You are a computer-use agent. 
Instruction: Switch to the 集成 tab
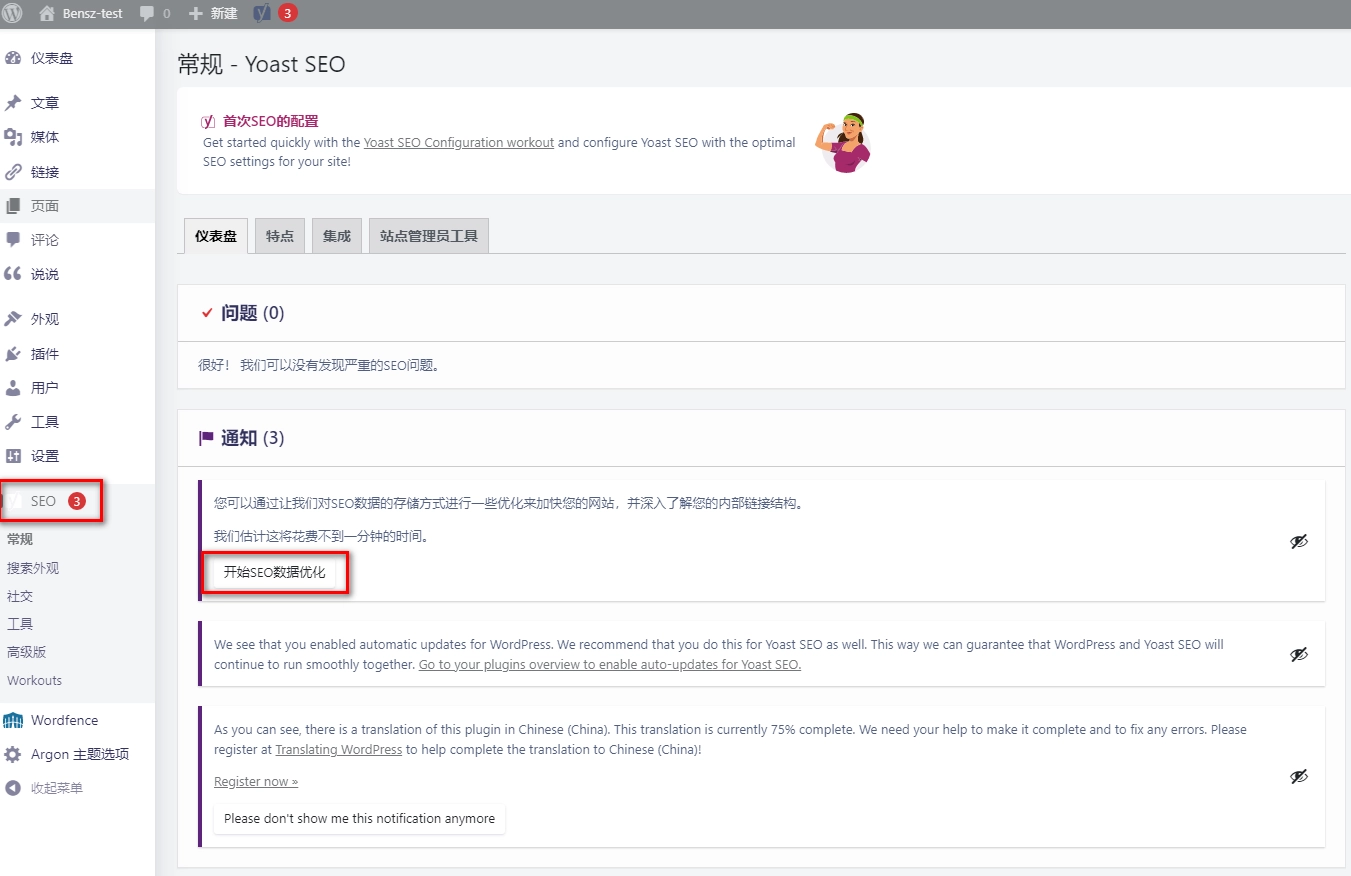pos(337,237)
